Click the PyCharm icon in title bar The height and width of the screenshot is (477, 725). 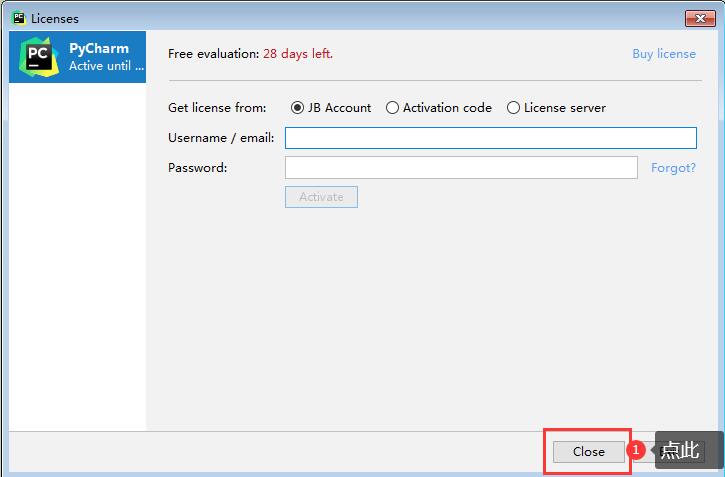(x=19, y=18)
